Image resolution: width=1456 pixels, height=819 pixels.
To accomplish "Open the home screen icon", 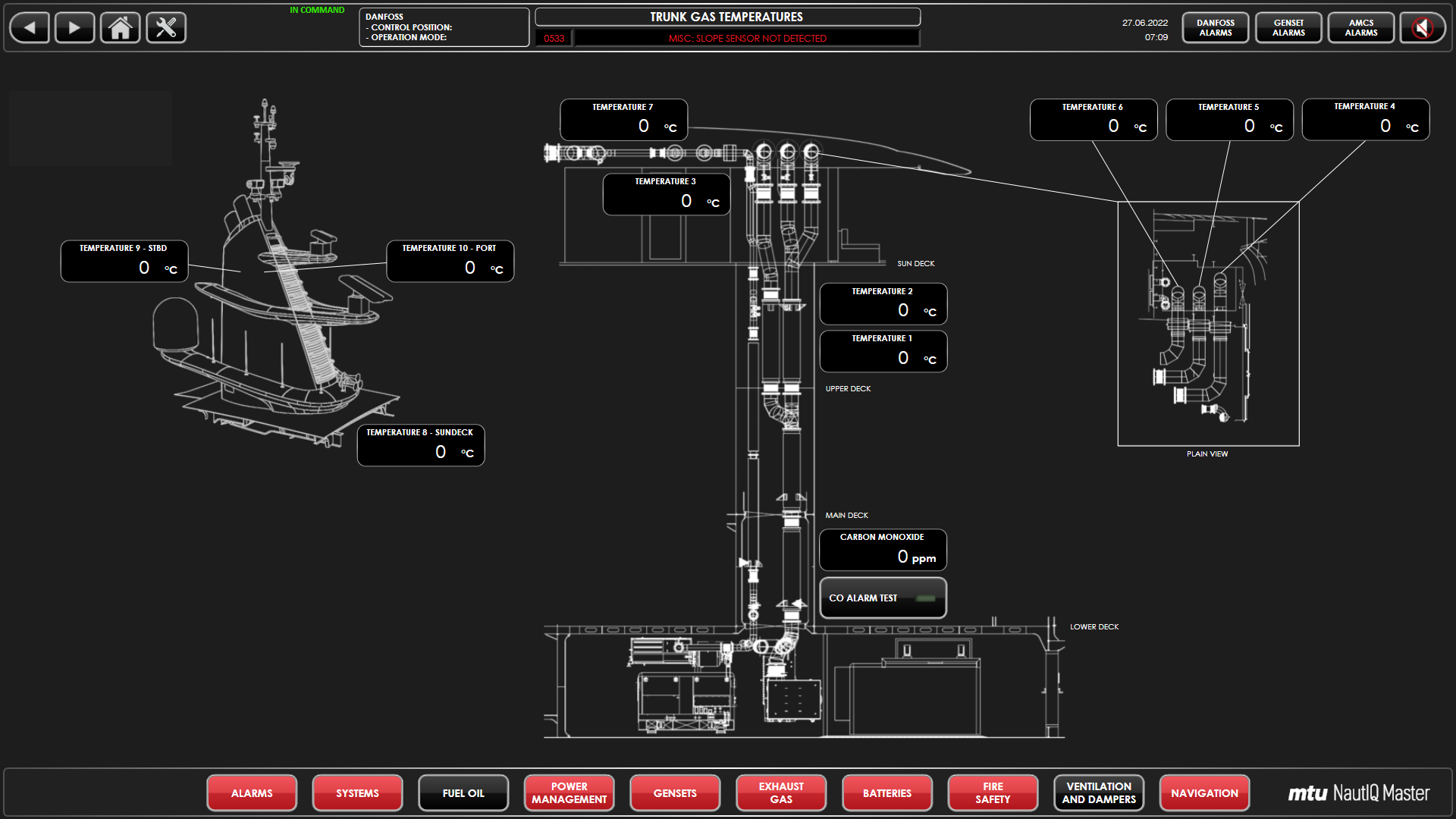I will (x=120, y=28).
